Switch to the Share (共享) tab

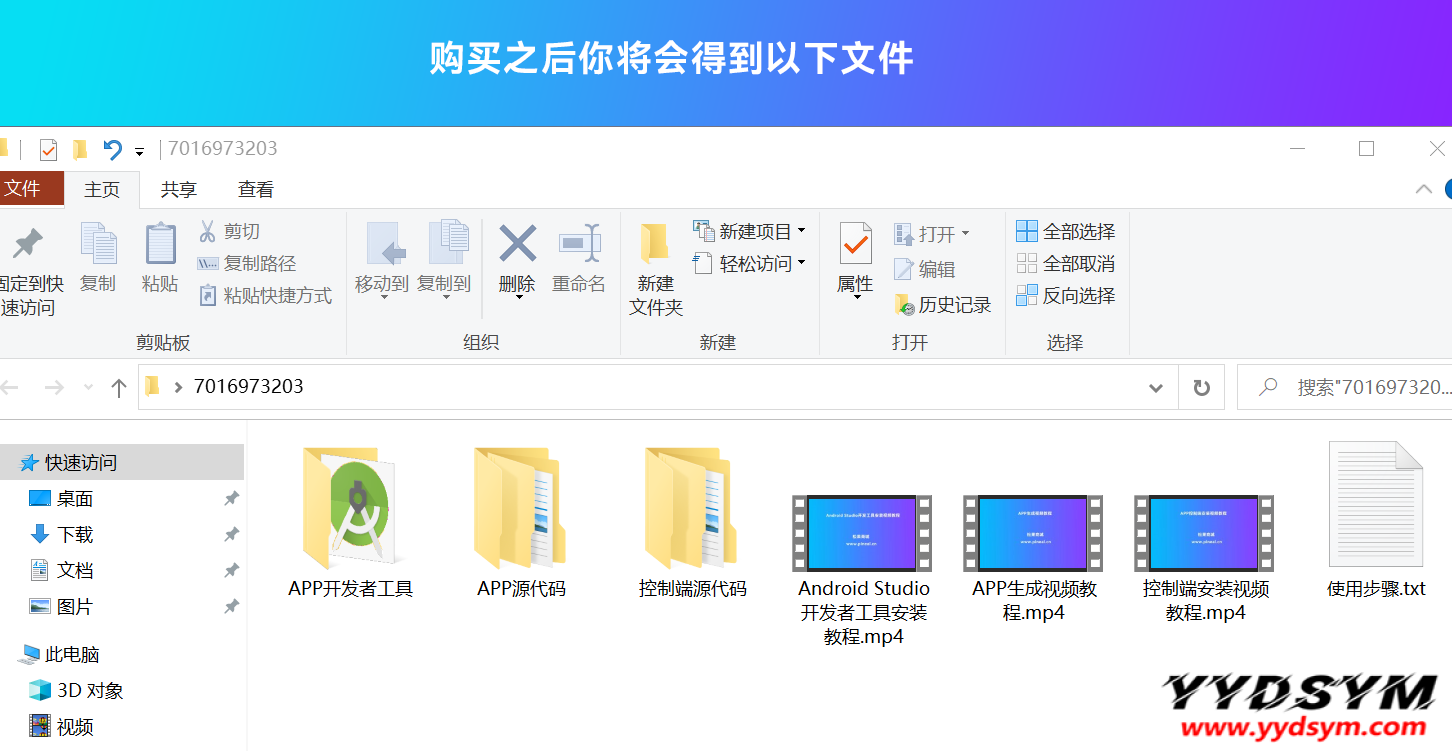tap(179, 189)
